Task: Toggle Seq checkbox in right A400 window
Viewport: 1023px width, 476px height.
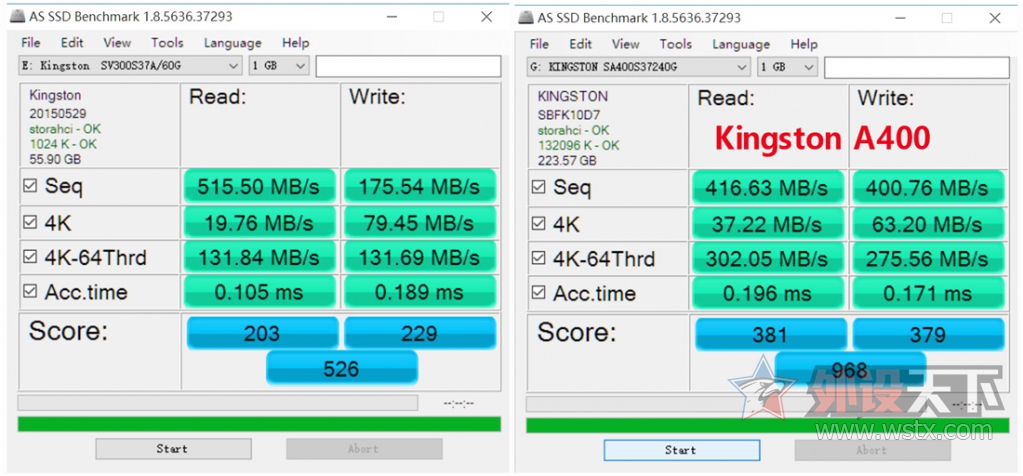Action: (538, 188)
